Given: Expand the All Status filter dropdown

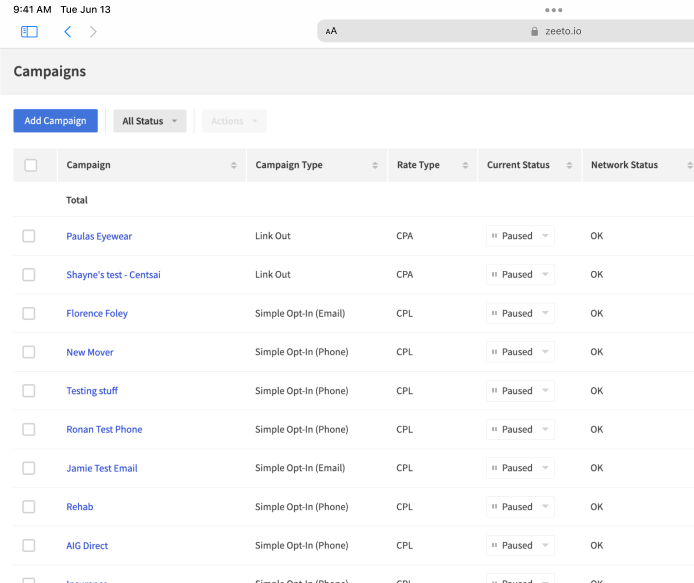Looking at the screenshot, I should click(x=150, y=121).
